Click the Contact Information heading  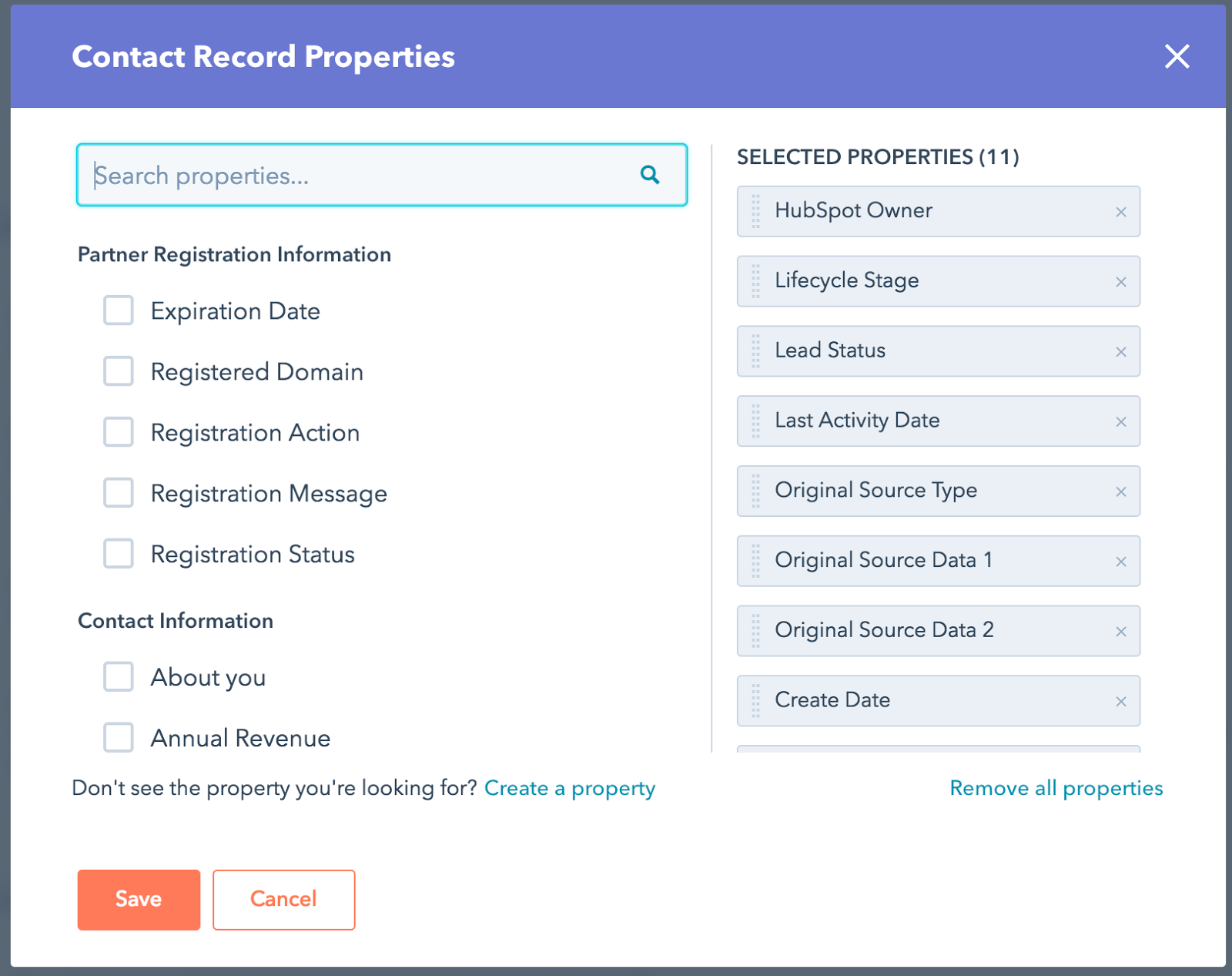[x=176, y=621]
